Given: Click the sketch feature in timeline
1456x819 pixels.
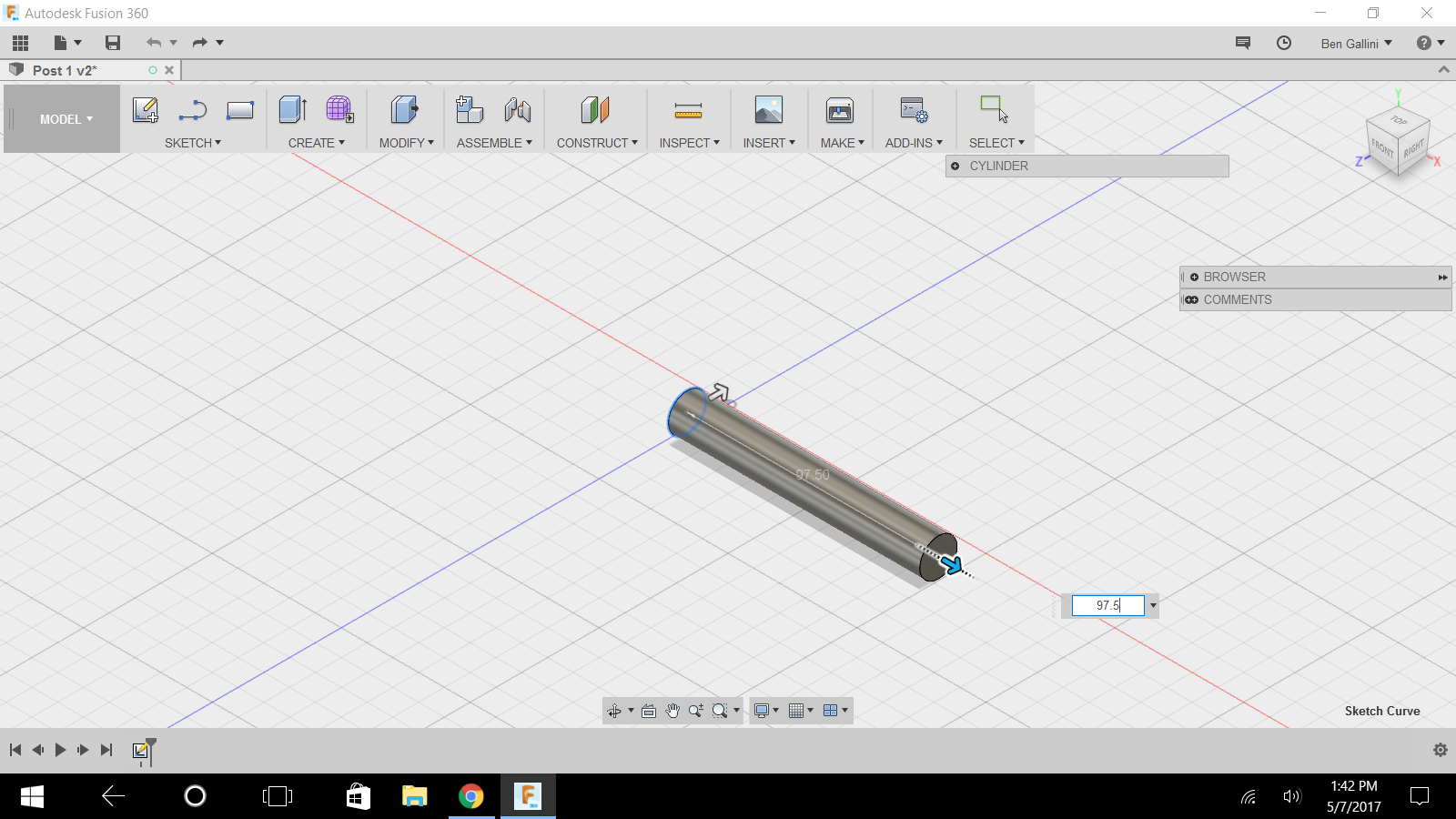Looking at the screenshot, I should coord(141,750).
